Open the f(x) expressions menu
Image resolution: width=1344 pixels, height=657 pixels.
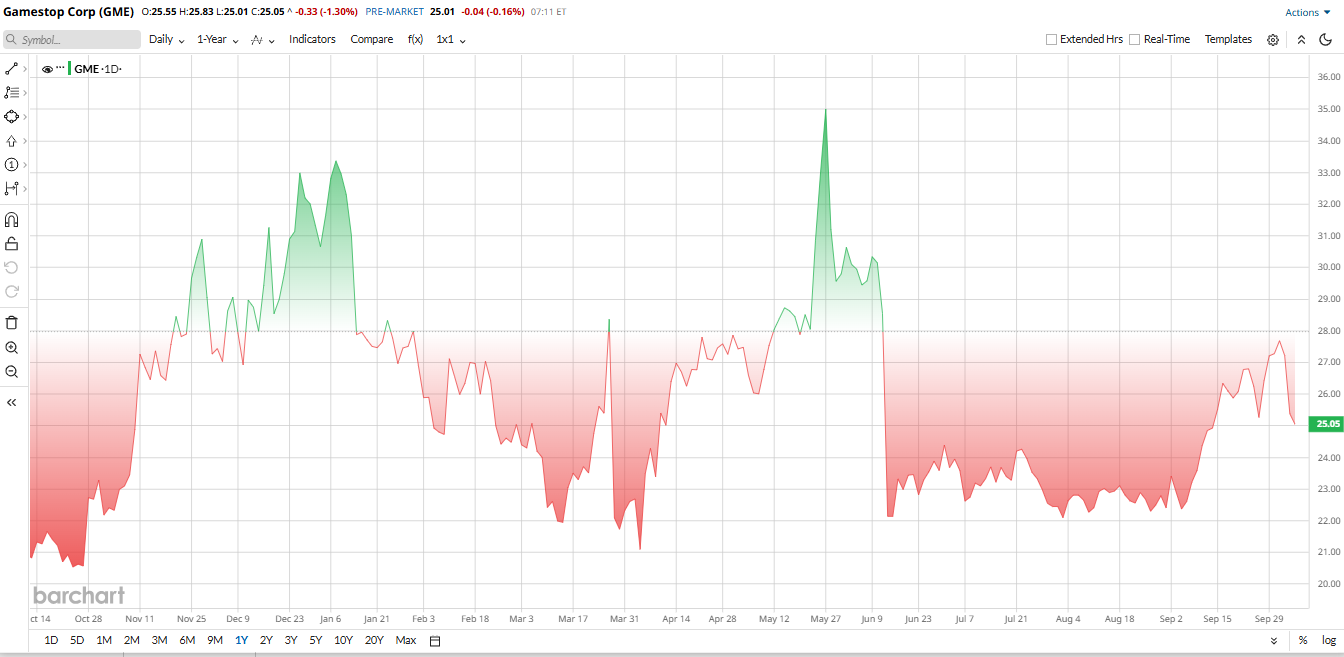pos(415,40)
